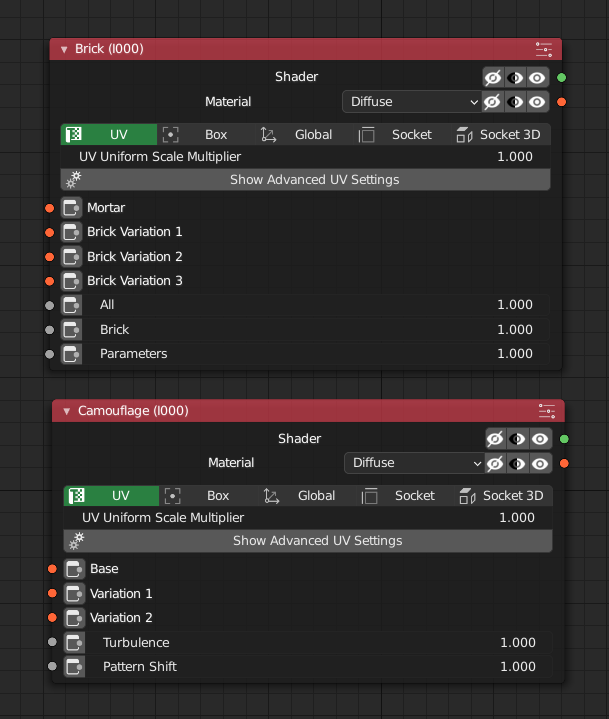
Task: Select Box mapping tab in Brick node
Action: (206, 134)
